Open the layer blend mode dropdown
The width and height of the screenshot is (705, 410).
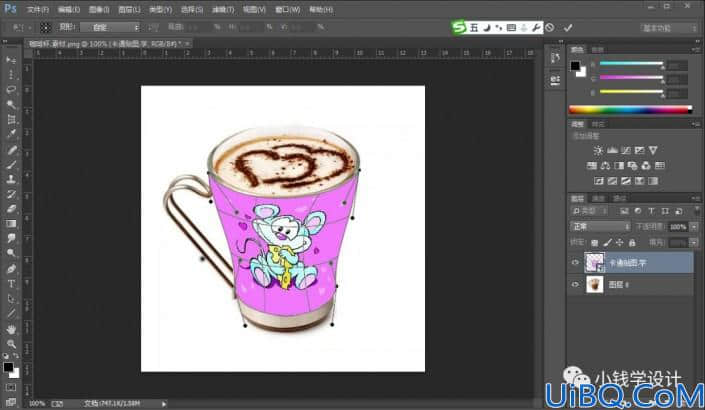click(600, 226)
